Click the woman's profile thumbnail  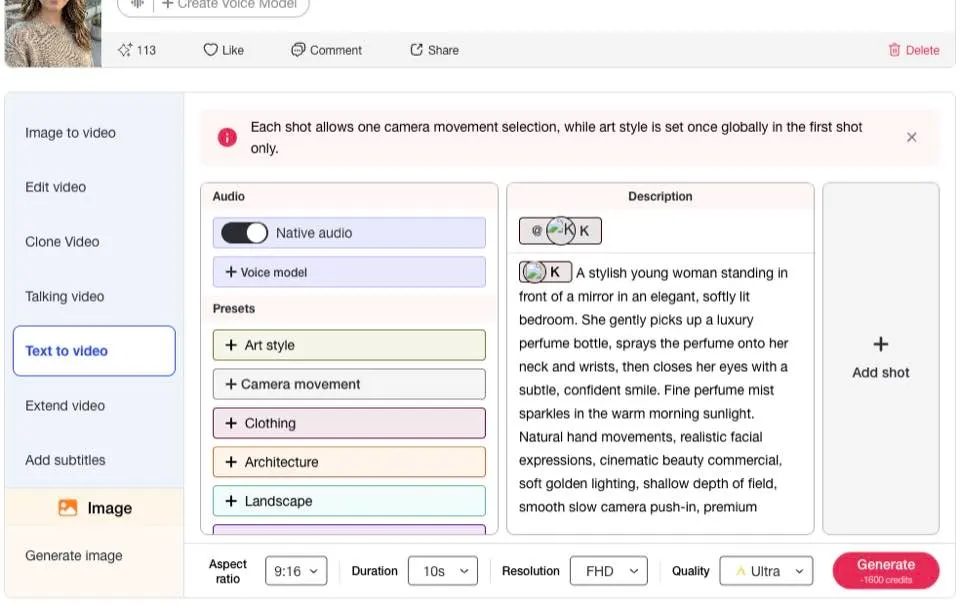(x=53, y=33)
